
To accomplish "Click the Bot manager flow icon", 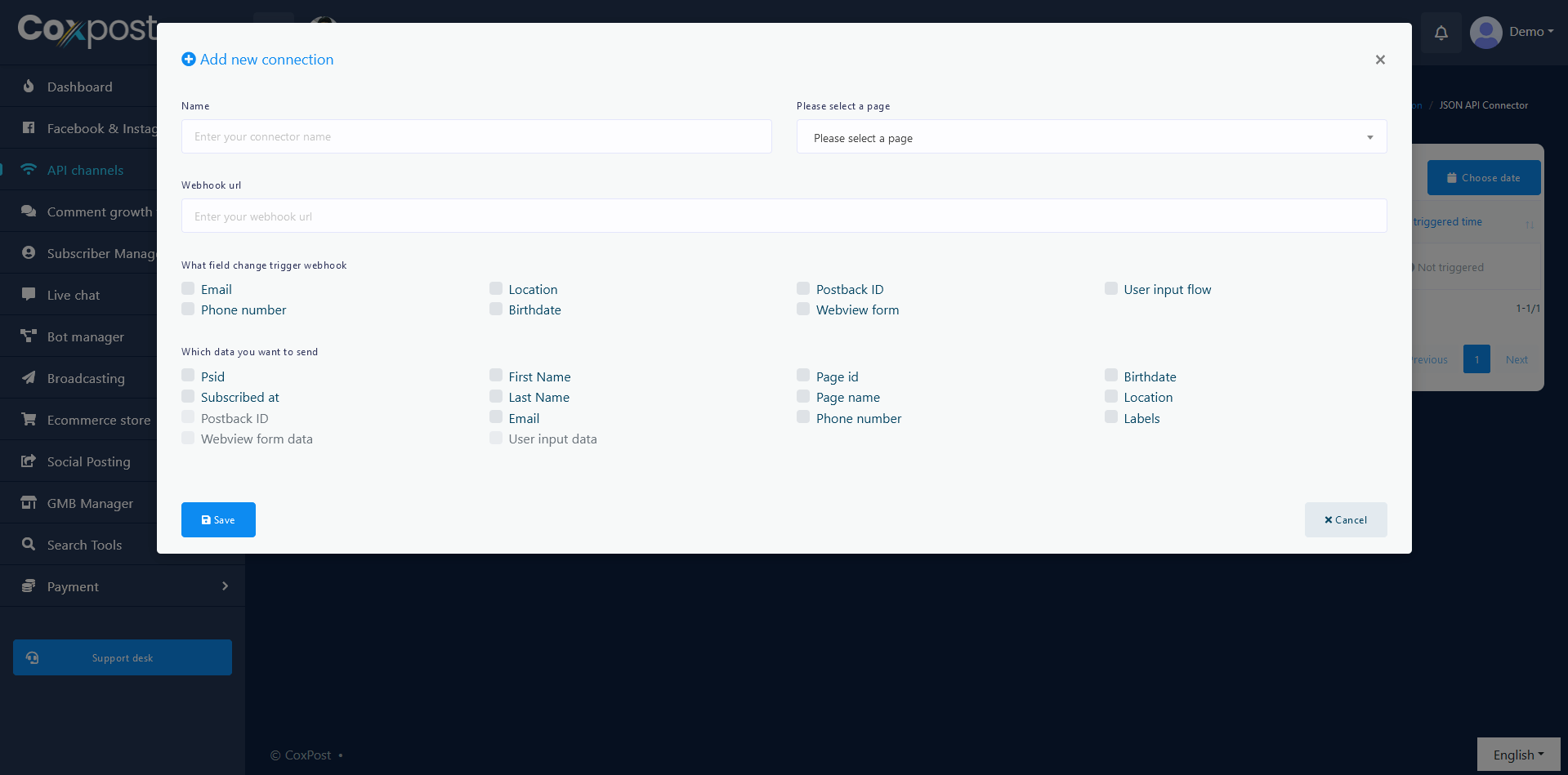I will tap(29, 336).
